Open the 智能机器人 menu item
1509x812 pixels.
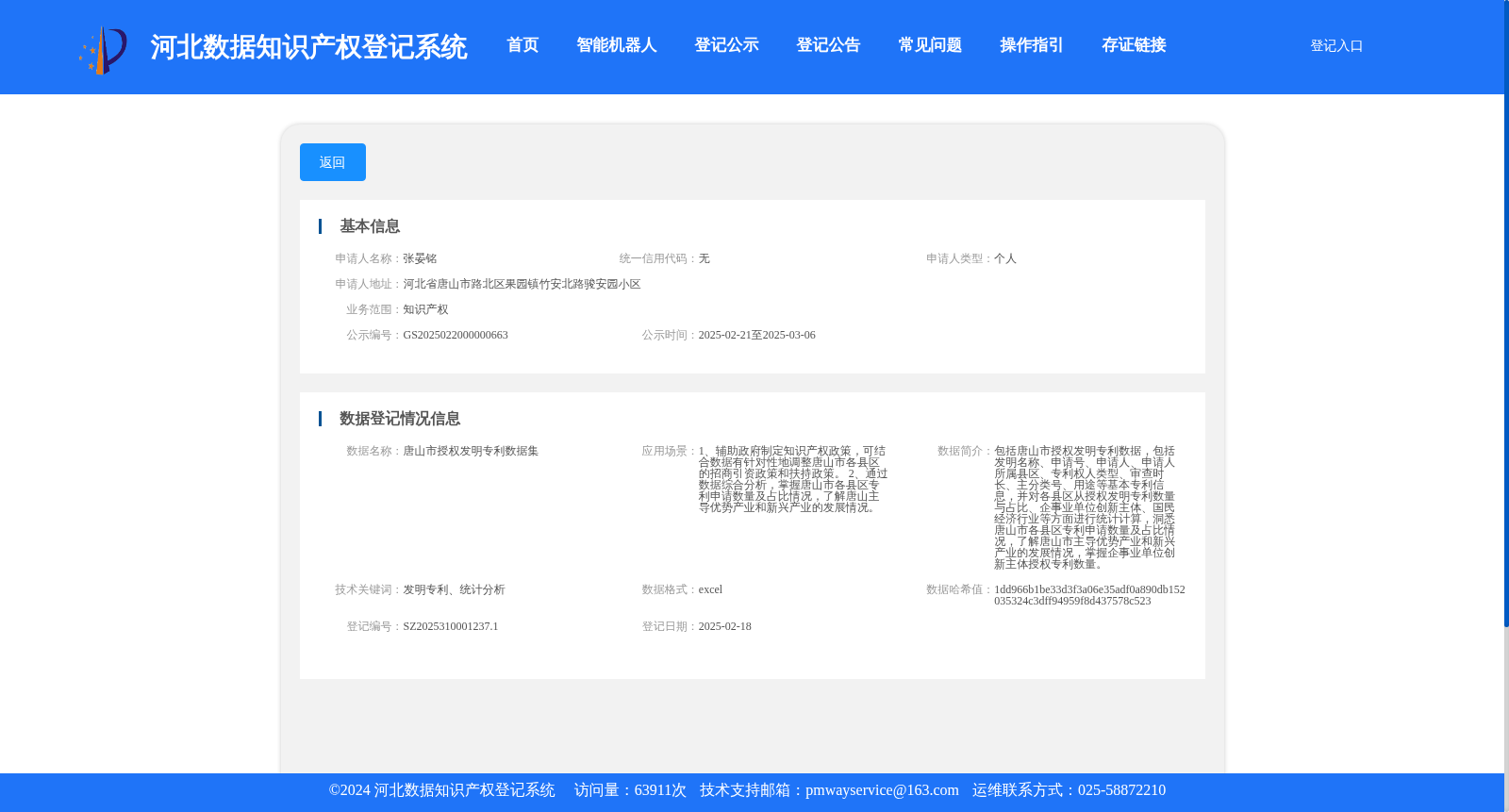[617, 45]
